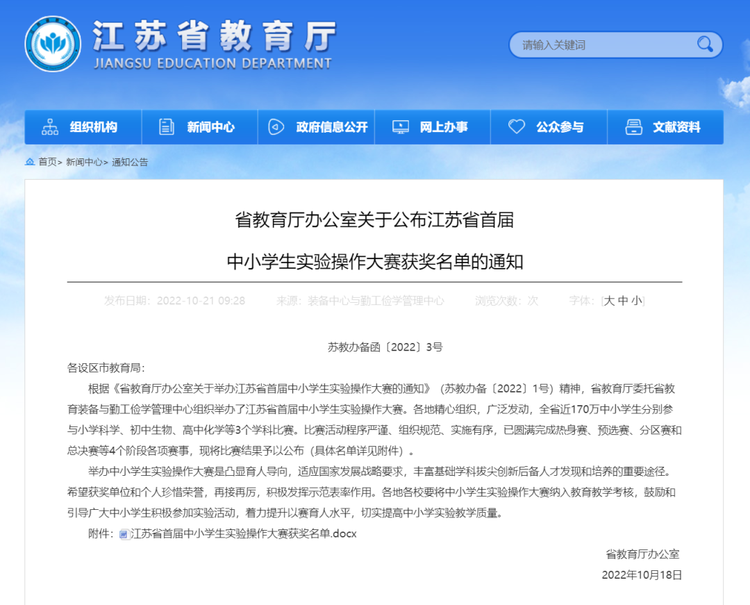
Task: Set font size to 中
Action: pos(623,301)
